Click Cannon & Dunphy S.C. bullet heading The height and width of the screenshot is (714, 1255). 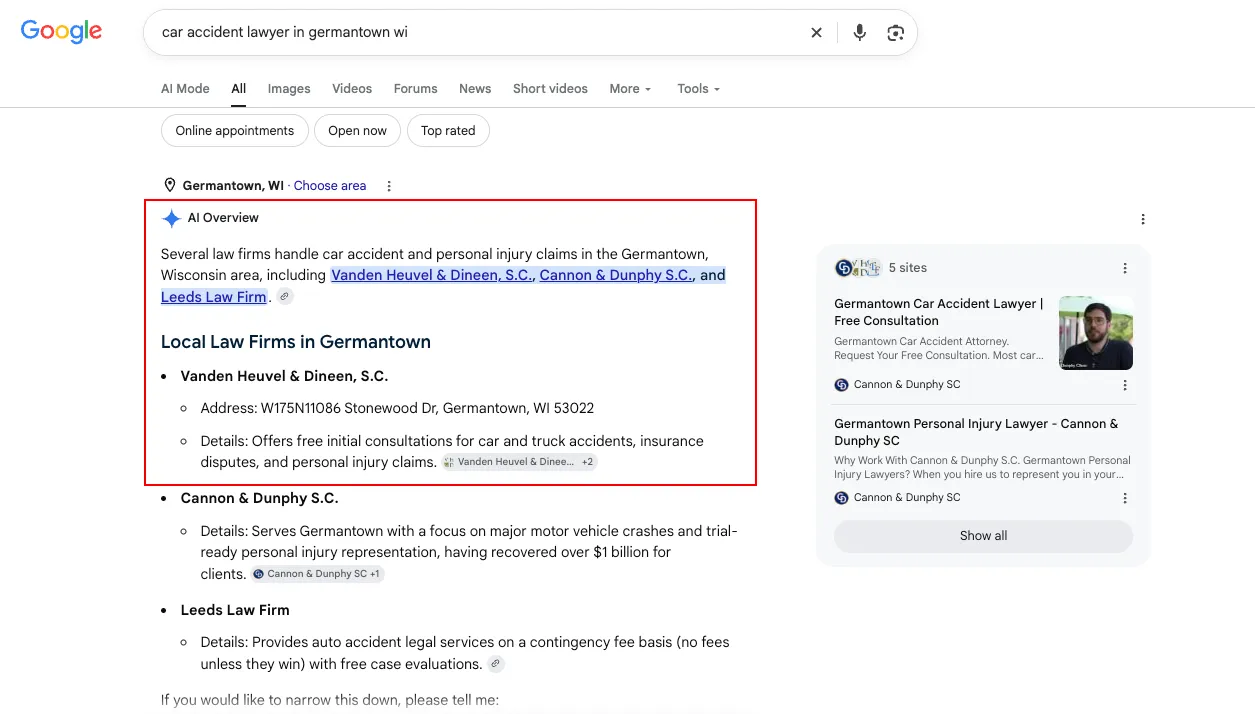pos(260,498)
